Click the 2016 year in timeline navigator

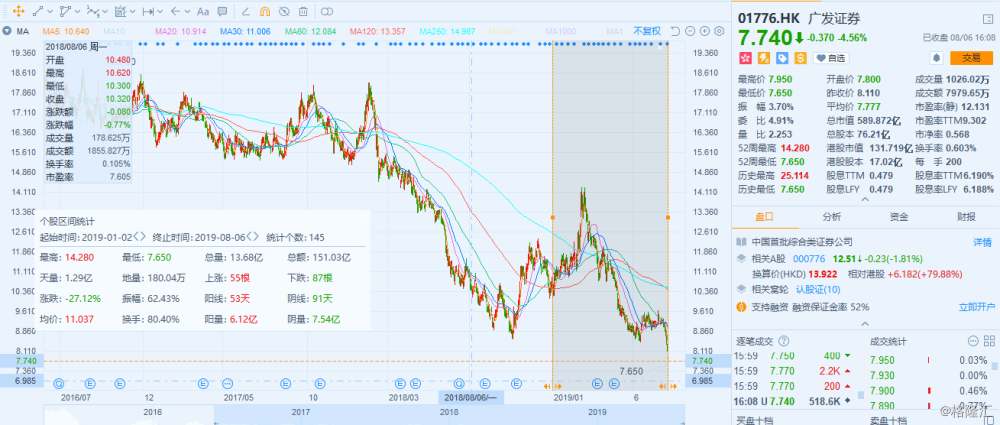(x=152, y=412)
